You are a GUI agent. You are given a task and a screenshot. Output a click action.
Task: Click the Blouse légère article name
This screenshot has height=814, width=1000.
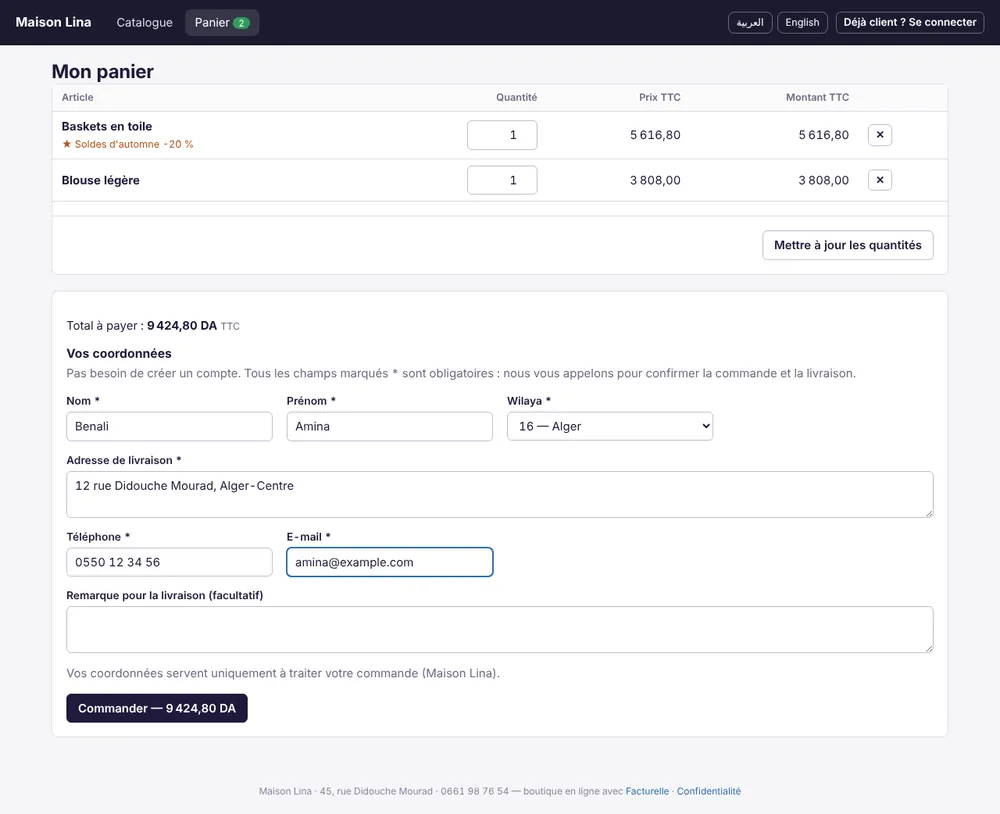[101, 180]
